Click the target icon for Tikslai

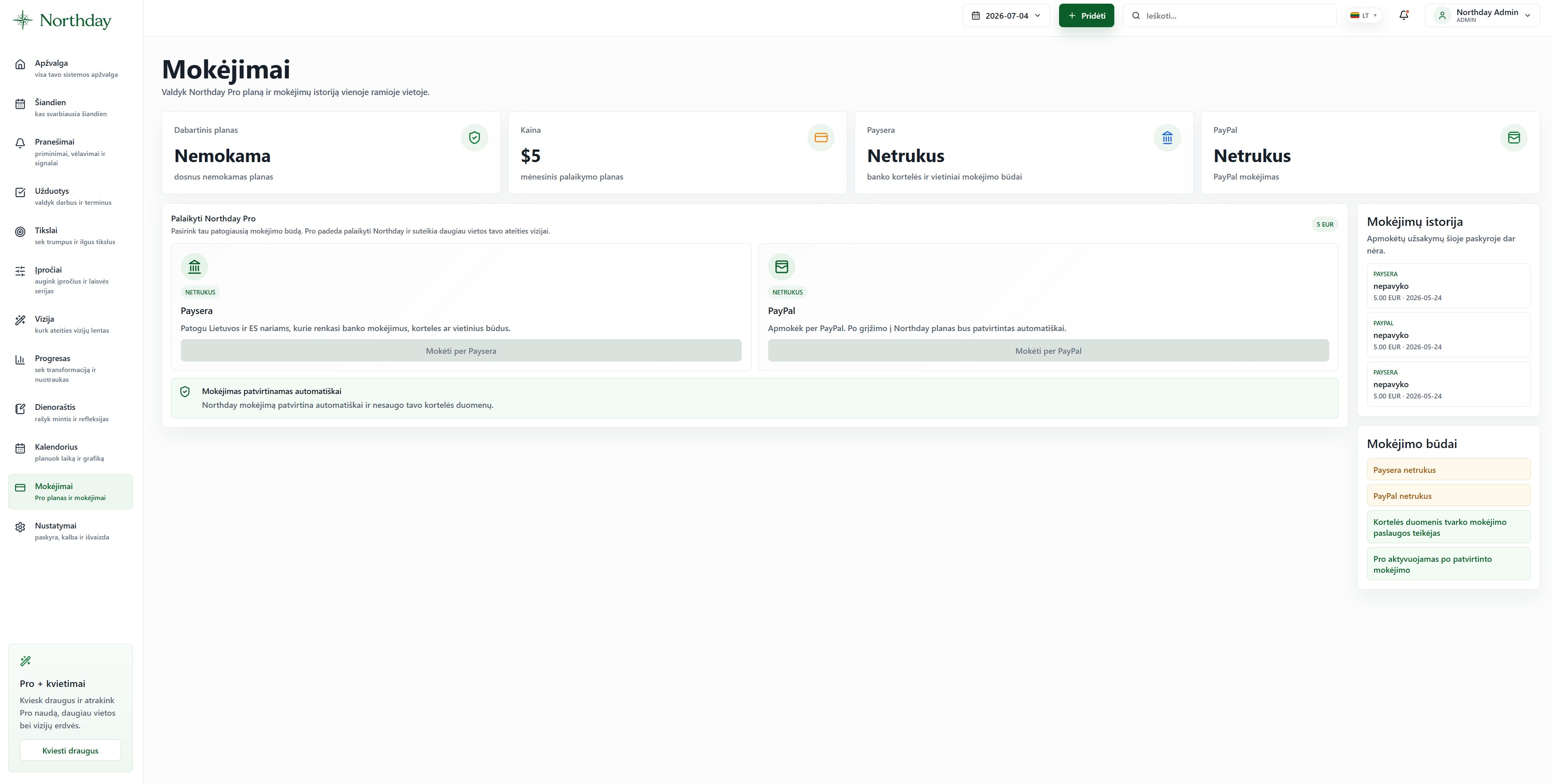click(20, 232)
